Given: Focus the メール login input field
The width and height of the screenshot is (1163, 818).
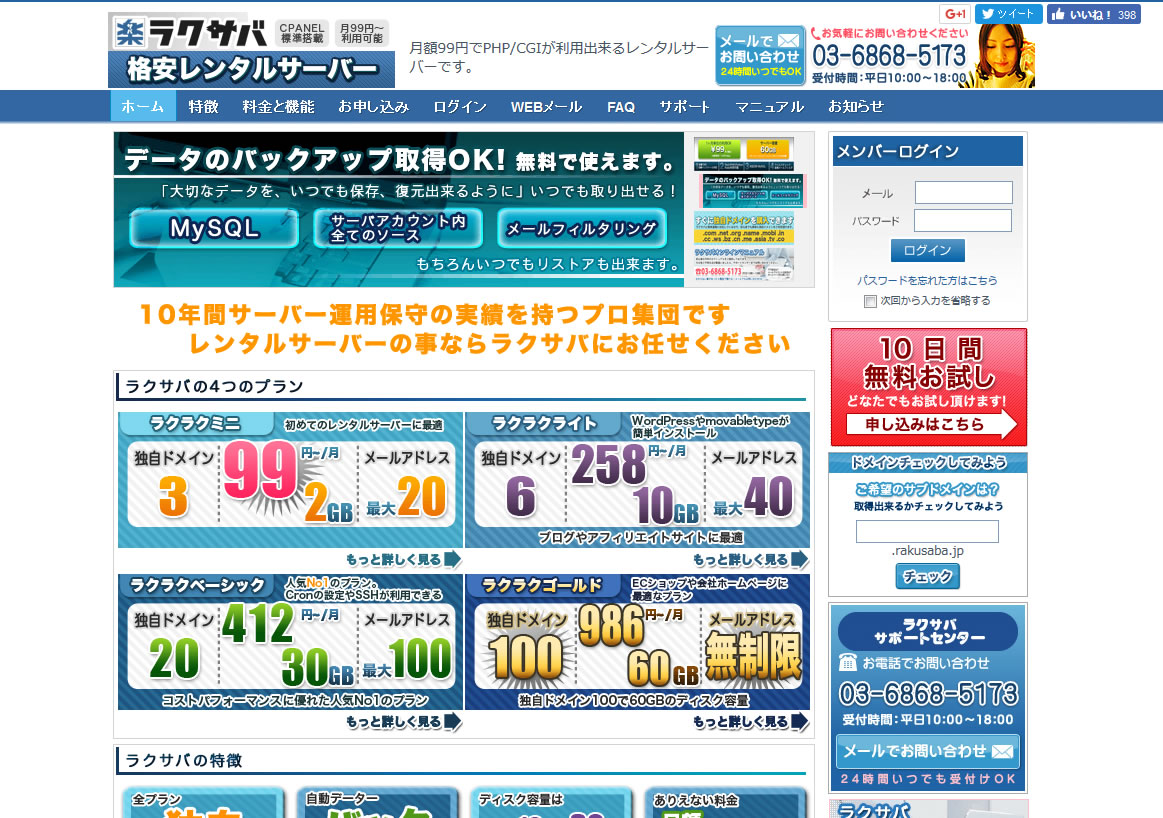Looking at the screenshot, I should 963,193.
